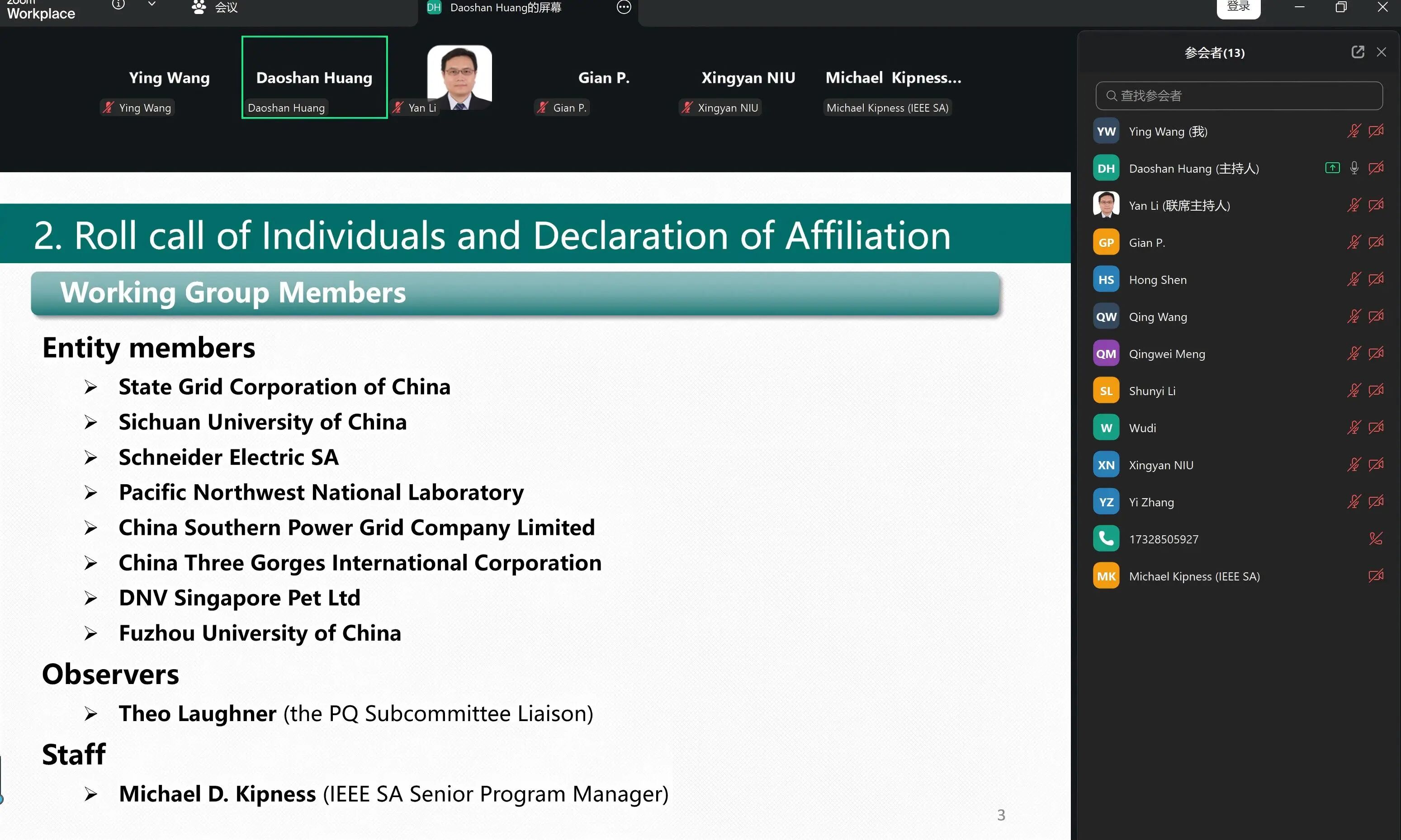1401x840 pixels.
Task: Toggle Yan Li's muted microphone icon
Action: pyautogui.click(x=1353, y=205)
